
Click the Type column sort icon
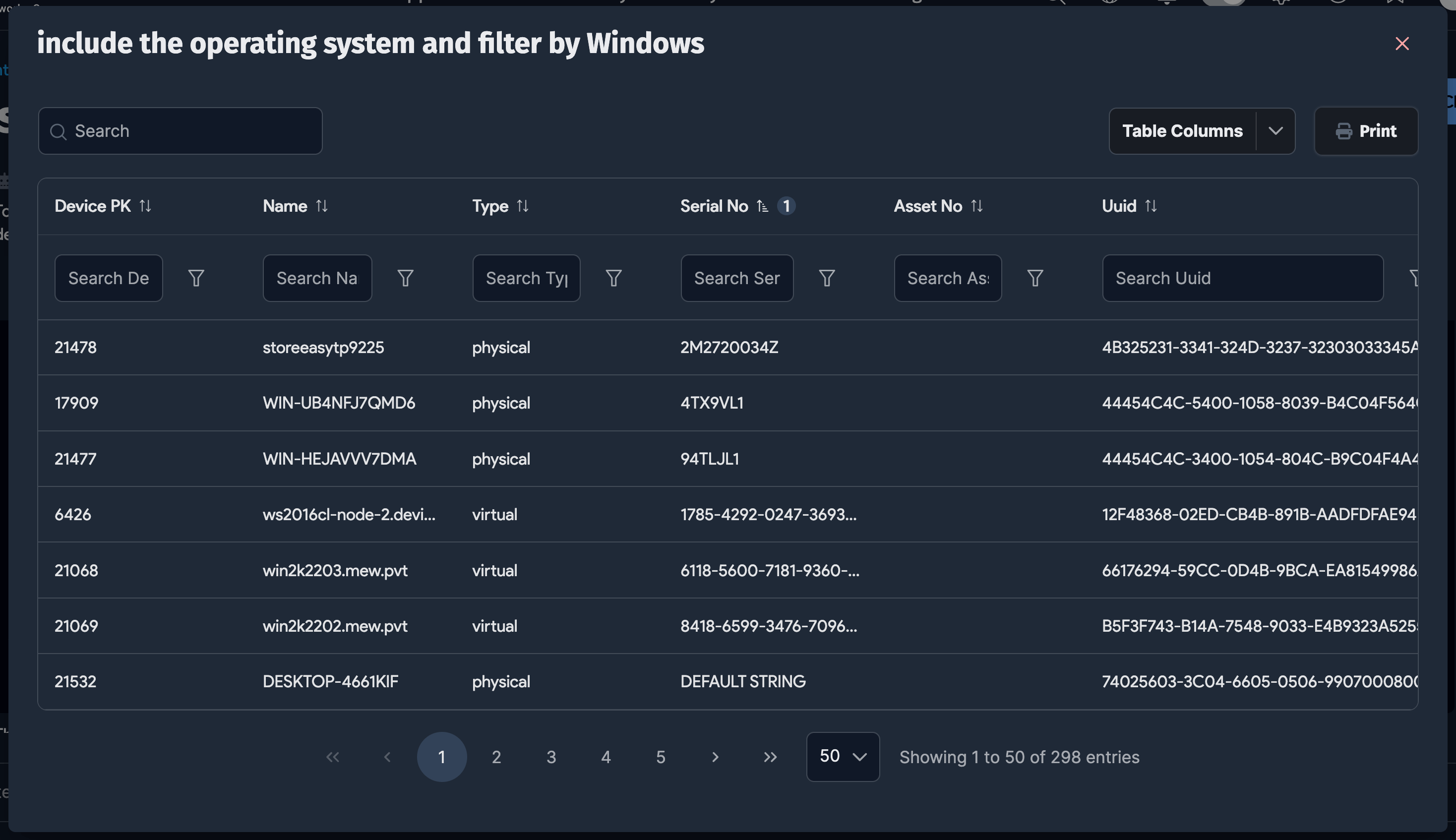click(523, 206)
